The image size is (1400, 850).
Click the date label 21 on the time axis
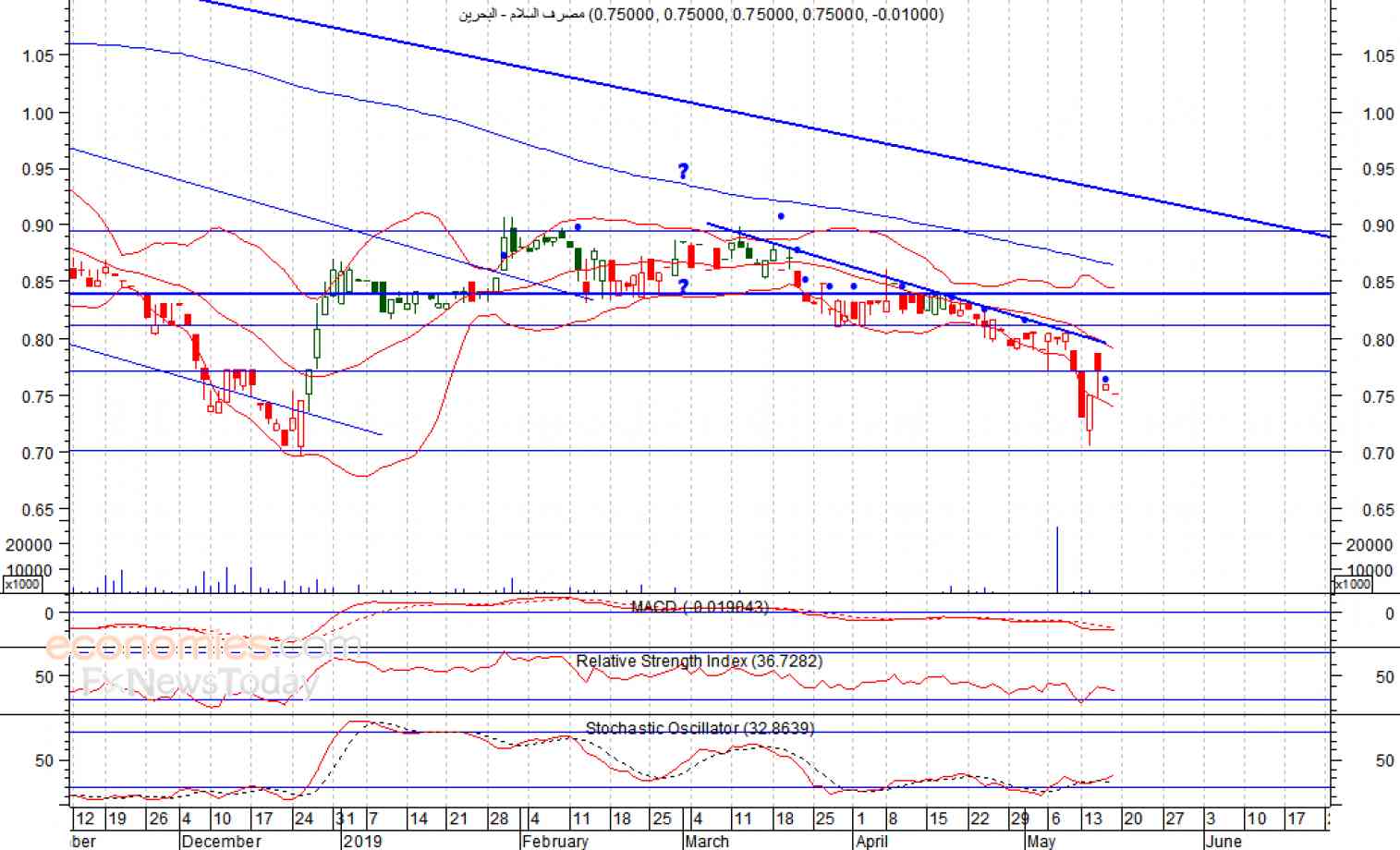tap(458, 819)
